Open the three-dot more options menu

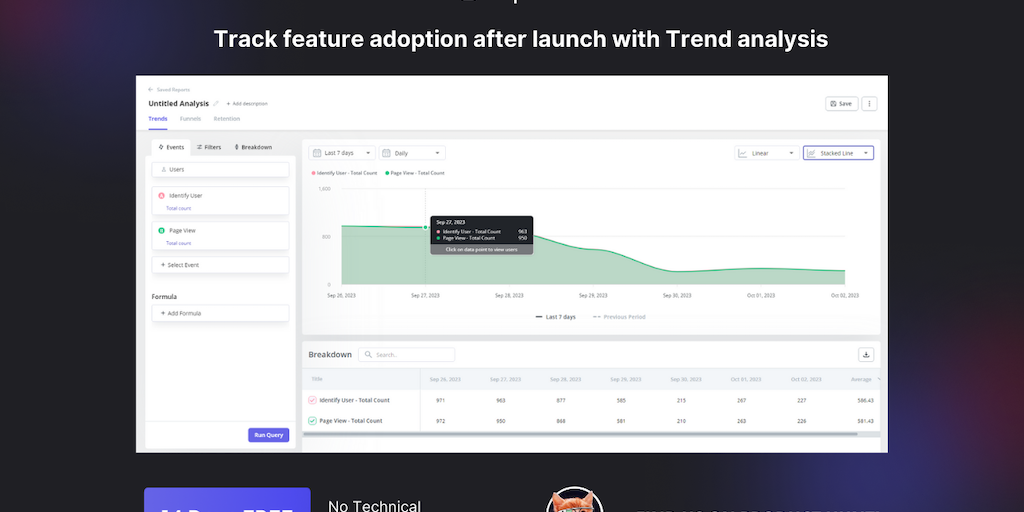(x=869, y=103)
